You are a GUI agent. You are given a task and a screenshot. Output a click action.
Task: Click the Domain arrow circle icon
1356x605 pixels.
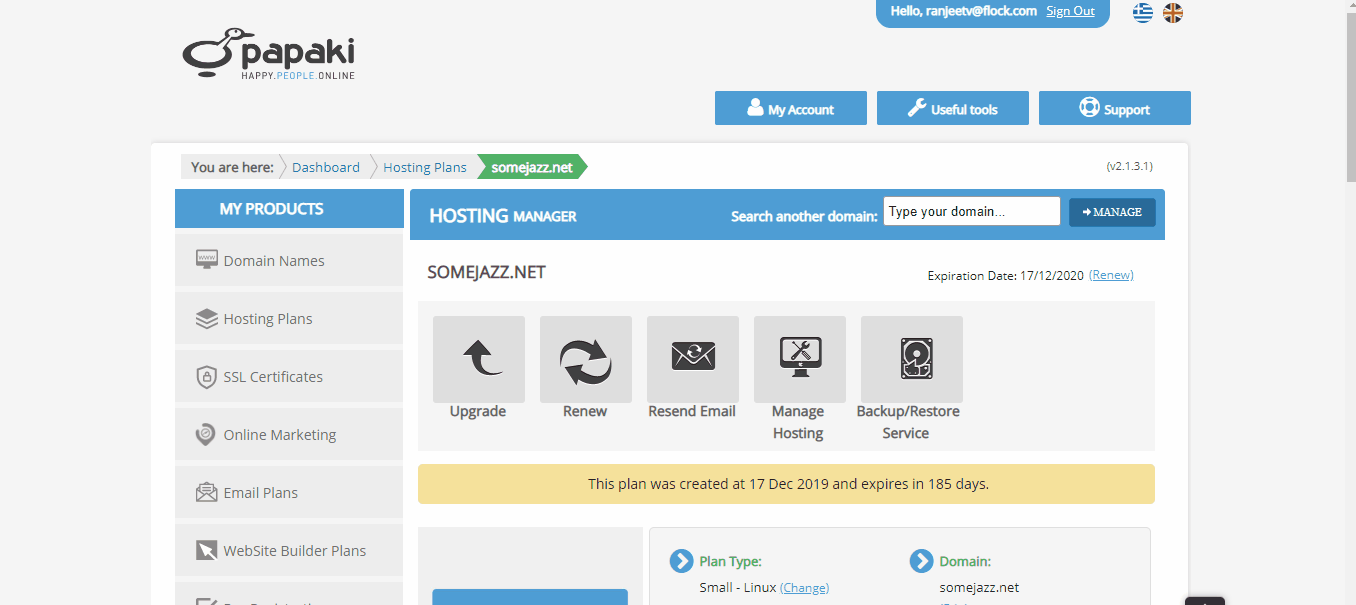coord(921,561)
